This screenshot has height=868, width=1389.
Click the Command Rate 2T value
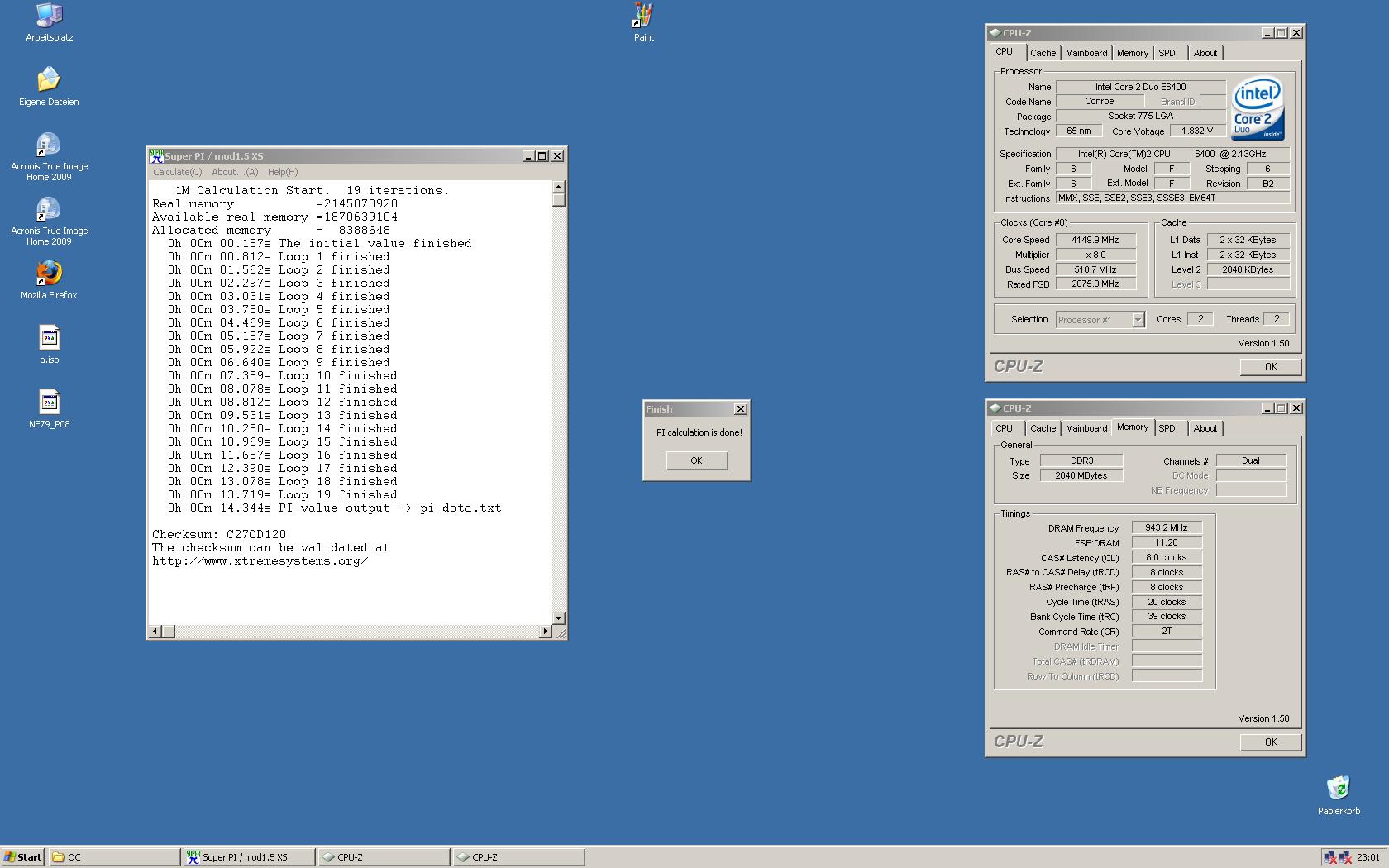1167,631
